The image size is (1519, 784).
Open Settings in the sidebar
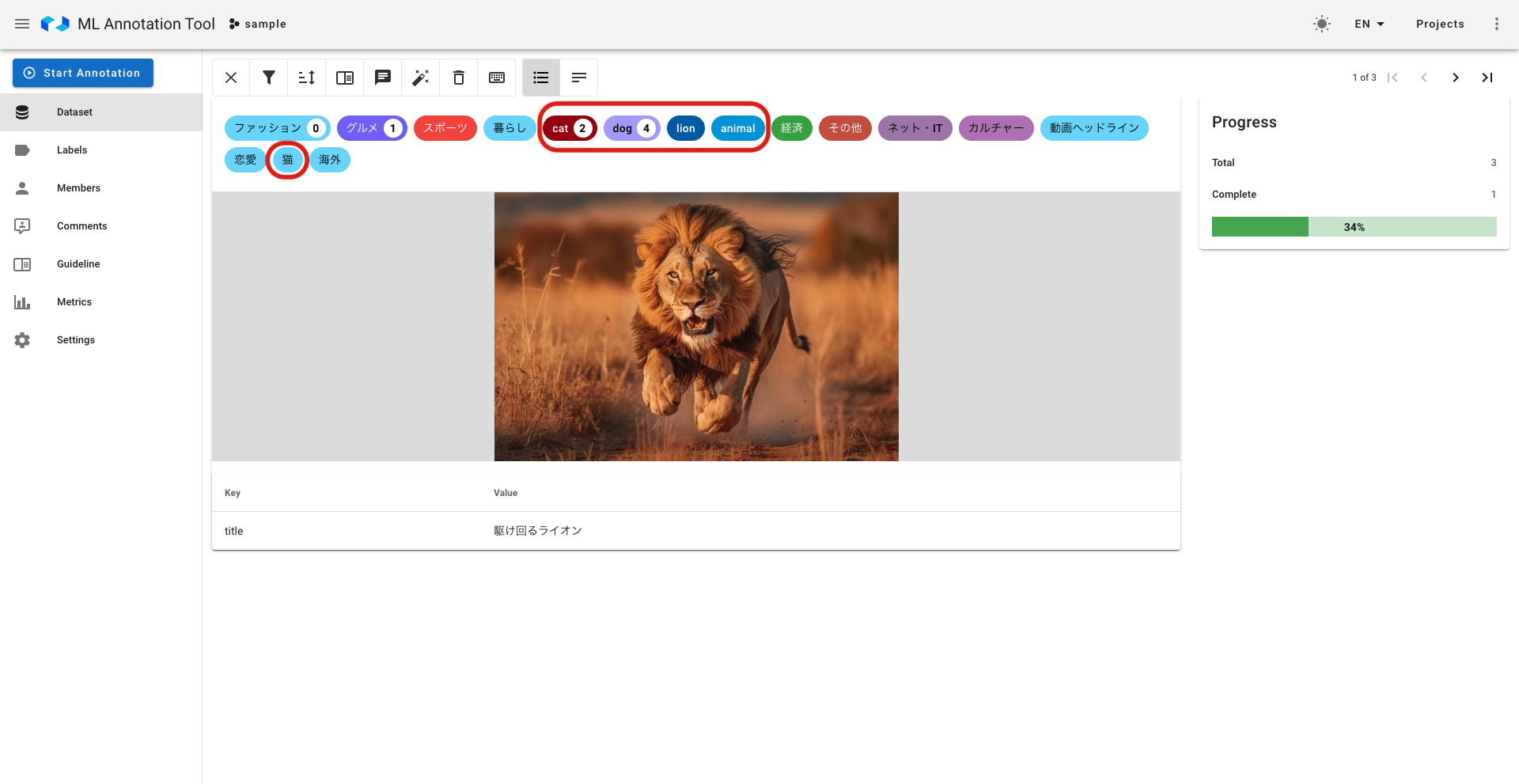101,340
